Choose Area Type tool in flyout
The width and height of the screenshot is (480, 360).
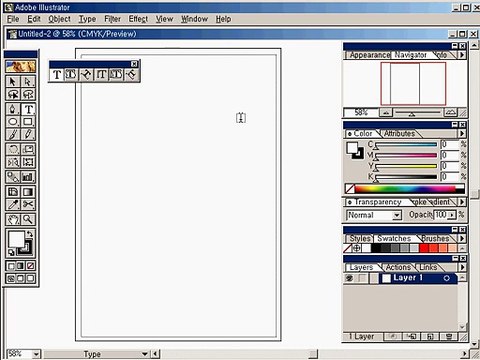click(71, 75)
